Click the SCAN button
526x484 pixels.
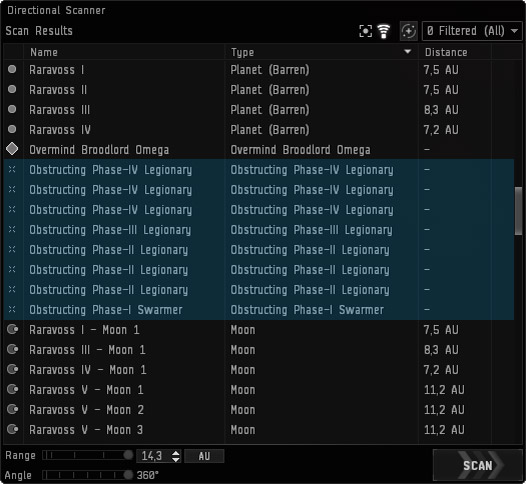[x=478, y=465]
